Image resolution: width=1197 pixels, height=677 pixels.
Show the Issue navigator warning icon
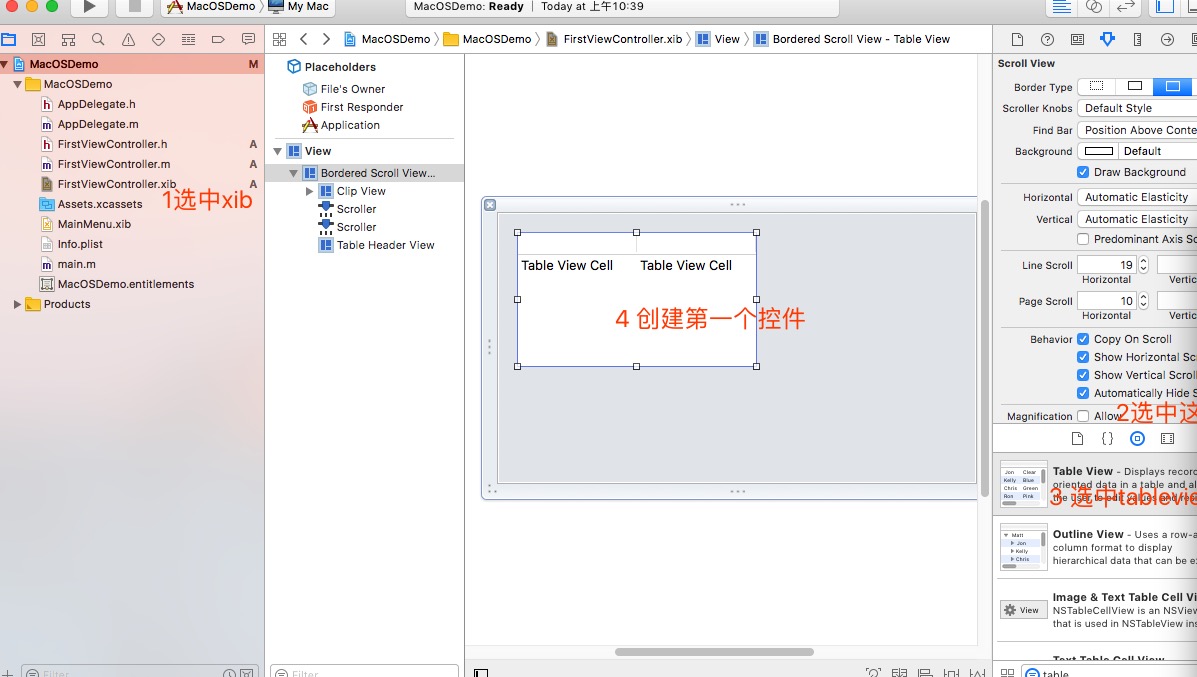[x=128, y=40]
